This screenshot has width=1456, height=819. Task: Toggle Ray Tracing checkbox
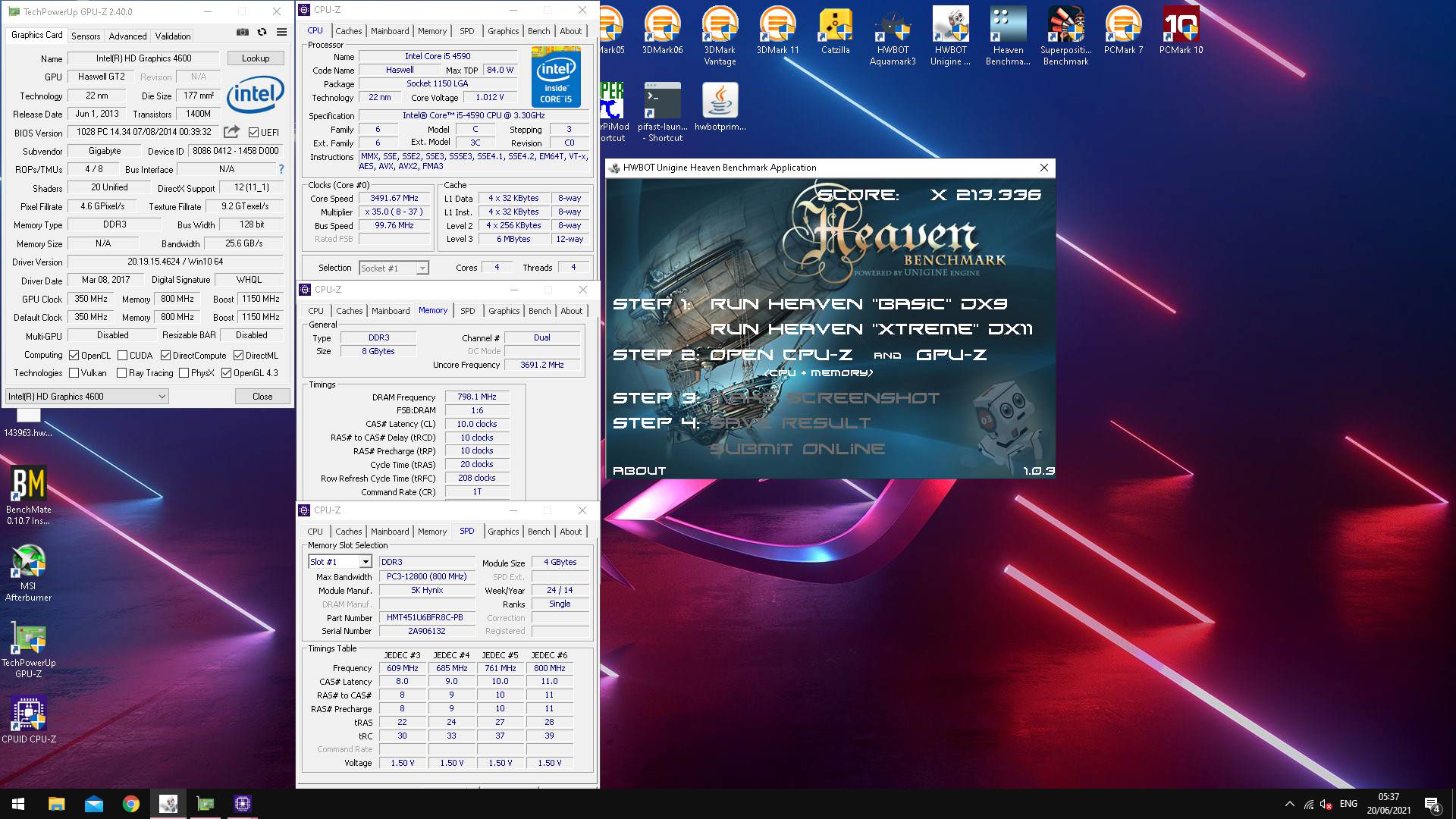(x=121, y=372)
